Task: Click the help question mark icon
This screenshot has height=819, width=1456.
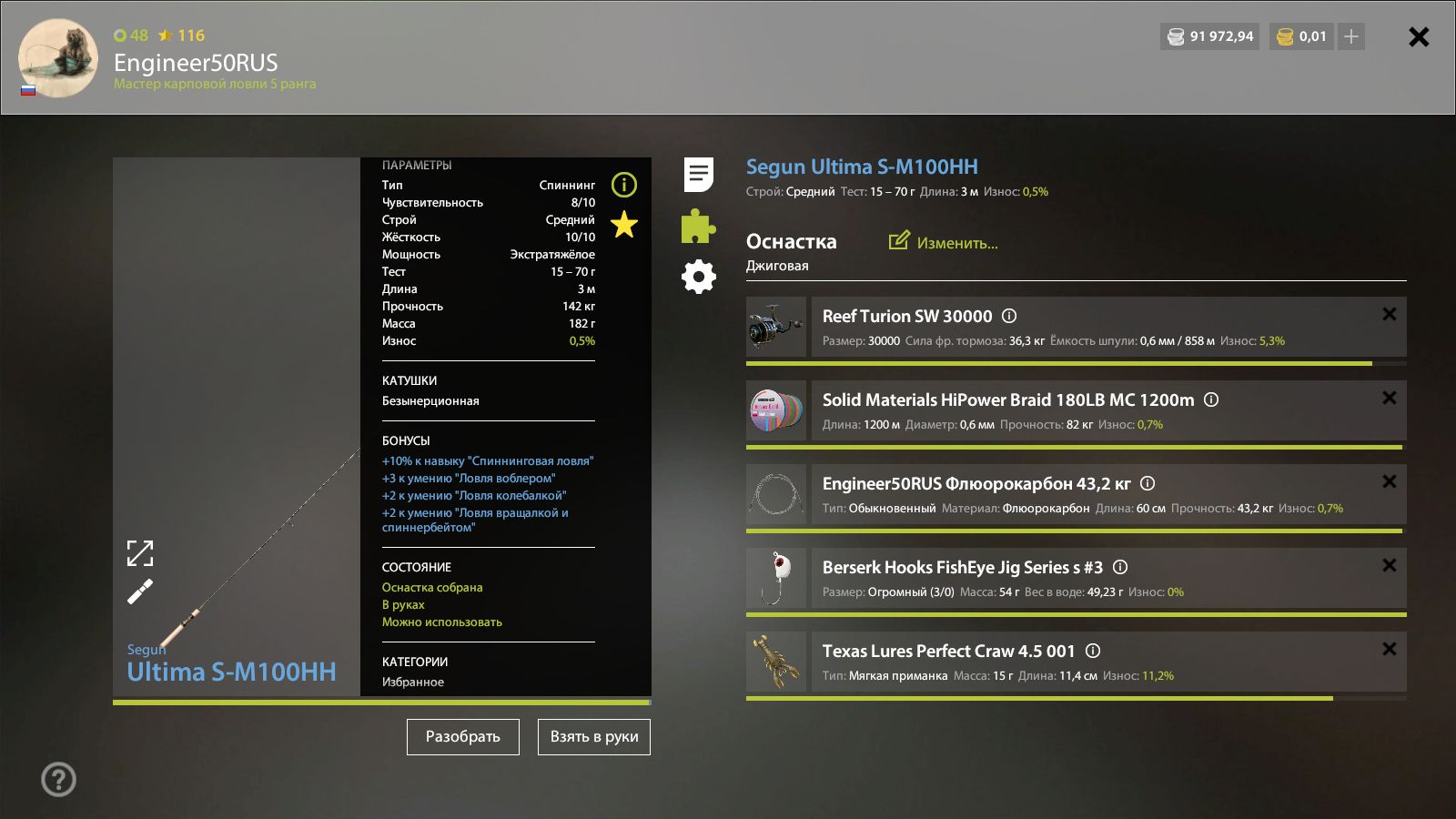Action: click(58, 779)
